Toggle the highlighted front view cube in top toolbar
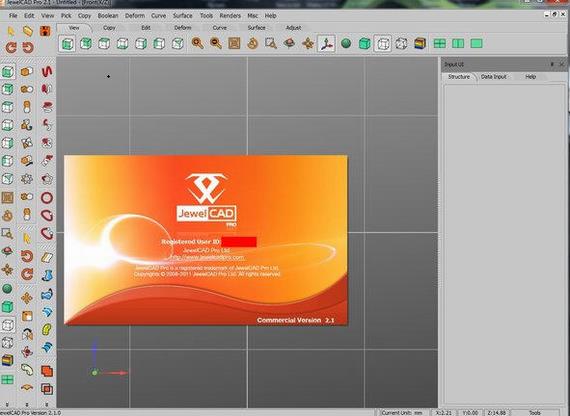Viewport: 570px width, 416px height. point(67,44)
